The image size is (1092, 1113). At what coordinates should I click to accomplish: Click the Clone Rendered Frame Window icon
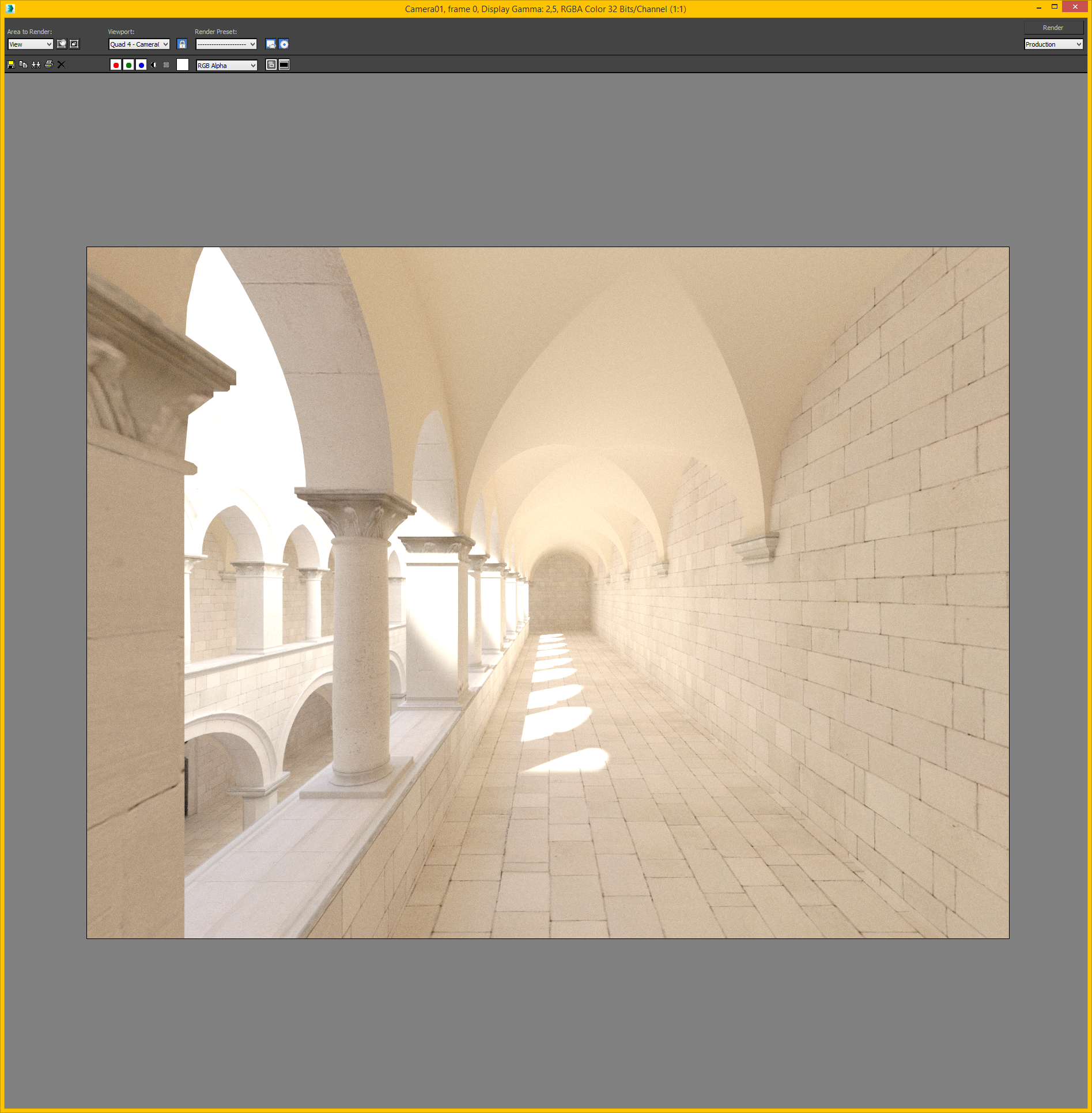pos(36,65)
